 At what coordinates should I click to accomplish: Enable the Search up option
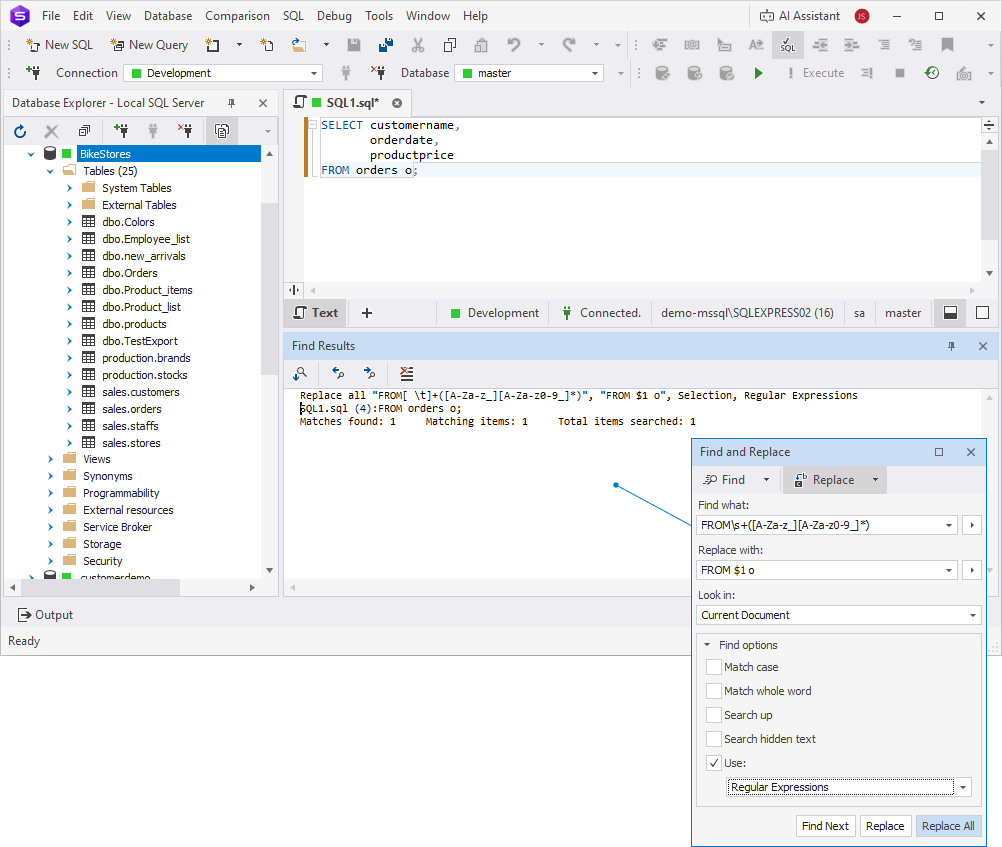(714, 715)
